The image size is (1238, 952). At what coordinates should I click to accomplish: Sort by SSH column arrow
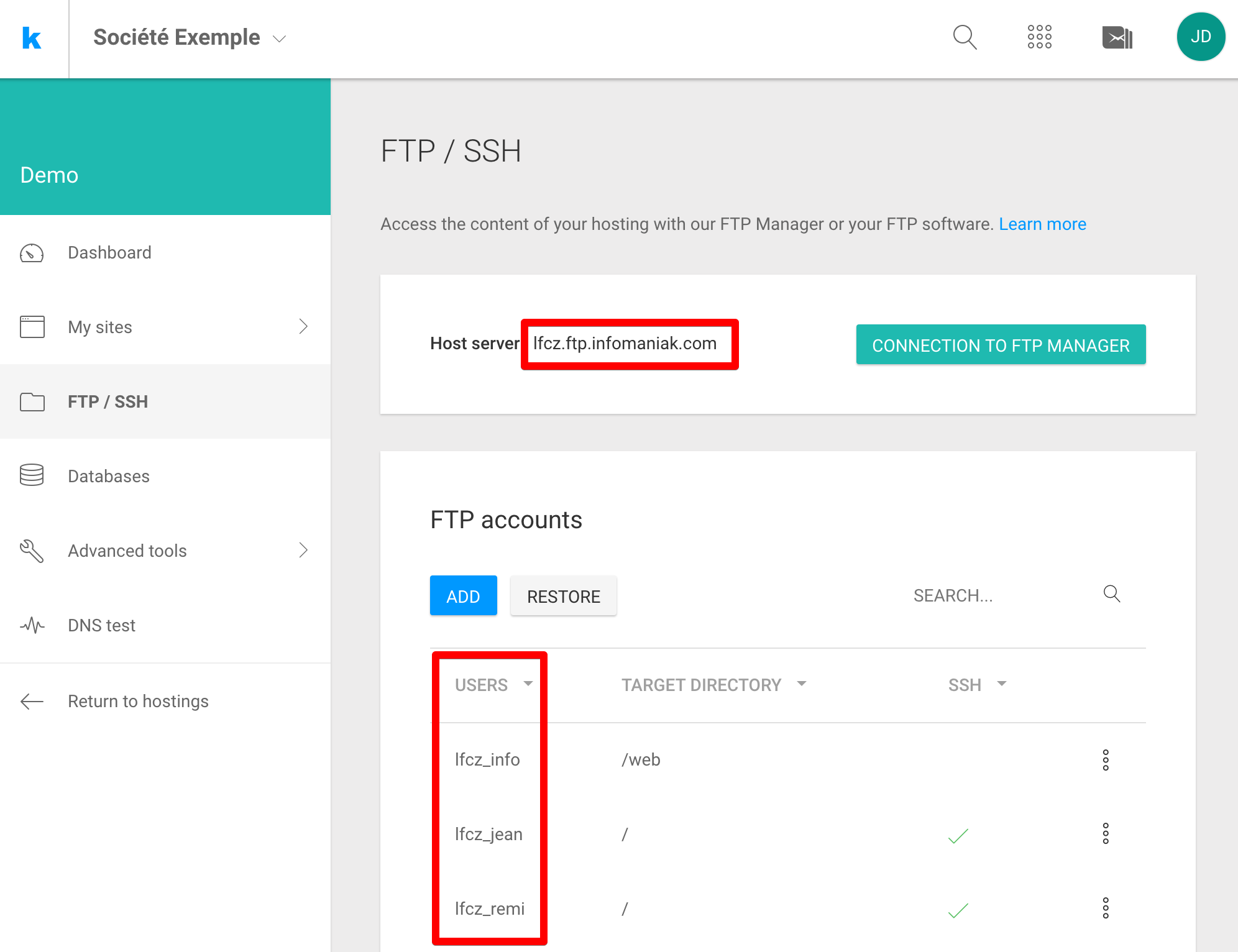[1002, 684]
